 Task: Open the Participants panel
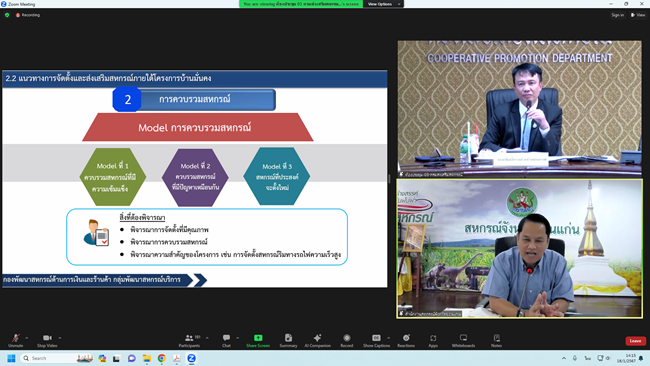(x=189, y=340)
